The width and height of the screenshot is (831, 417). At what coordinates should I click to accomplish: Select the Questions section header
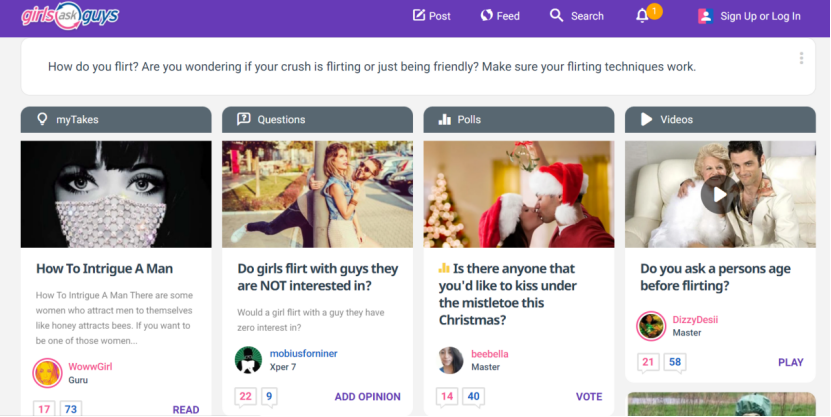[x=281, y=119]
